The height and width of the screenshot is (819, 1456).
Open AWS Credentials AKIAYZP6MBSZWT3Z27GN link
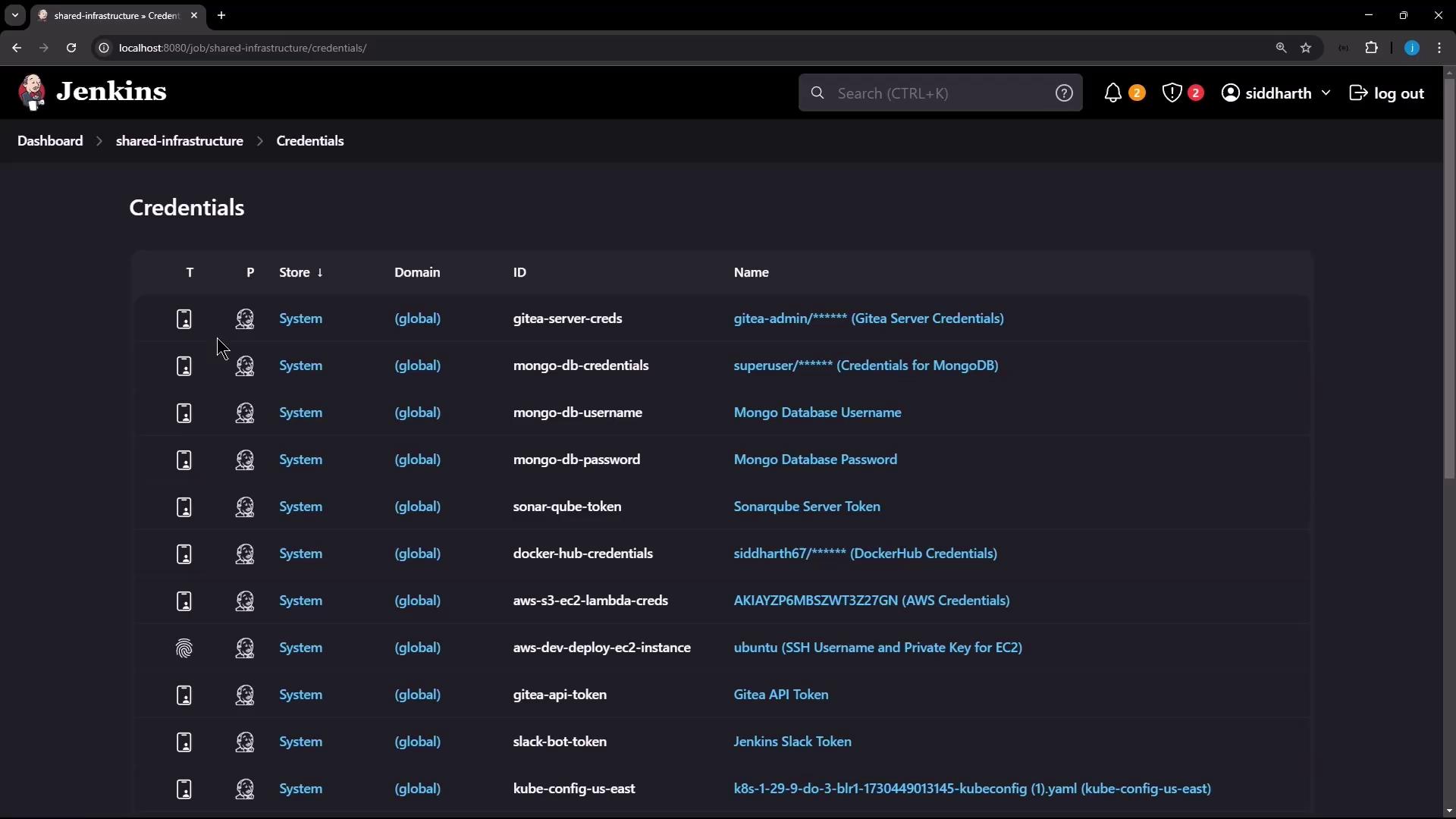coord(871,601)
